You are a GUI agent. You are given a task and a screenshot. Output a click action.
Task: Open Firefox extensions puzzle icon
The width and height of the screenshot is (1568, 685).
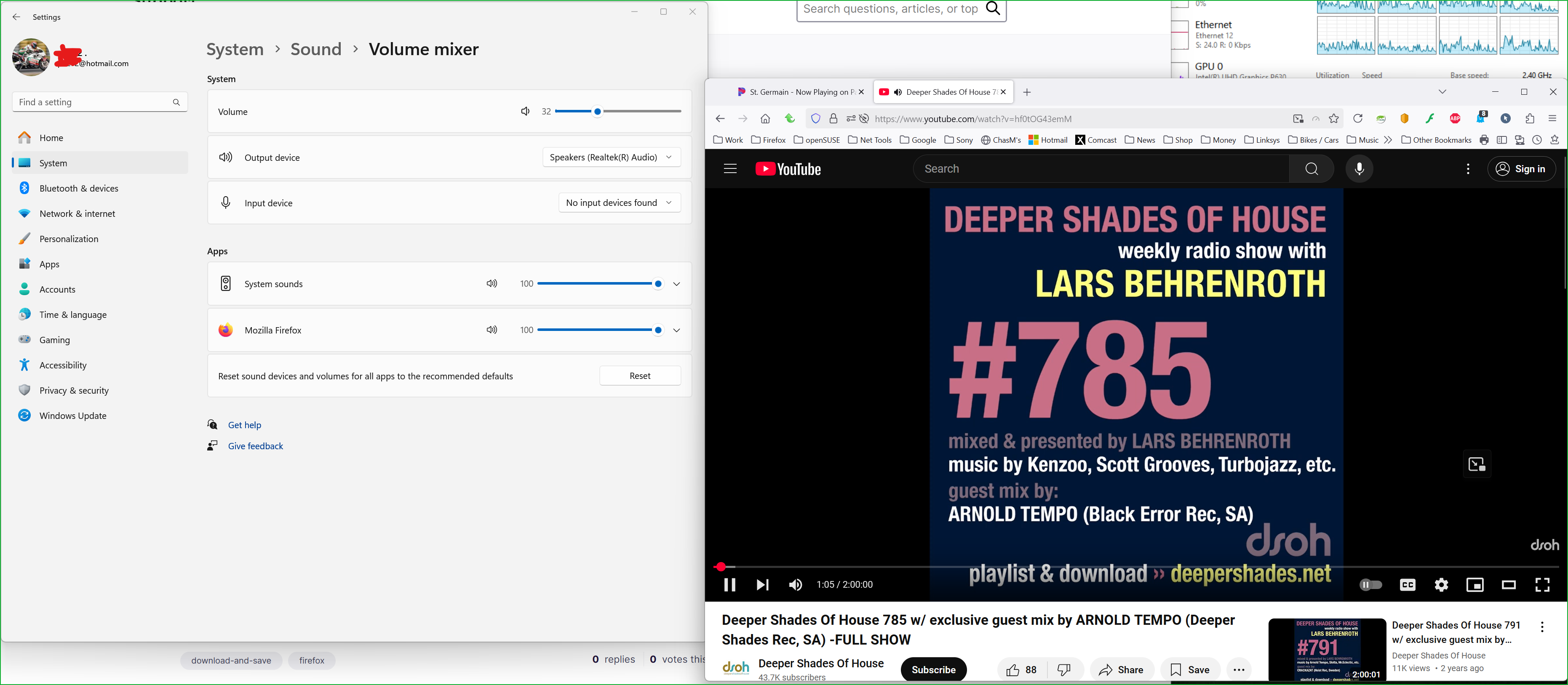tap(1530, 119)
